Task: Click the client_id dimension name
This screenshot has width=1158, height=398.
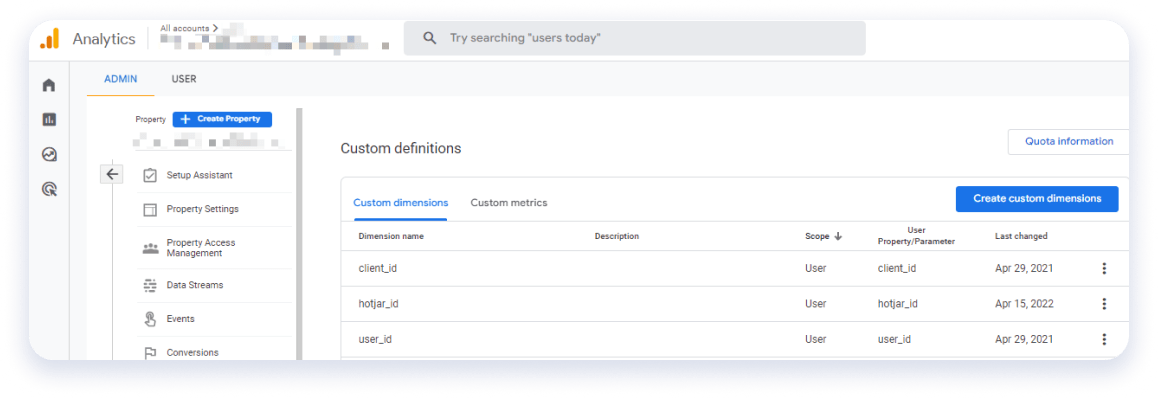Action: 377,269
